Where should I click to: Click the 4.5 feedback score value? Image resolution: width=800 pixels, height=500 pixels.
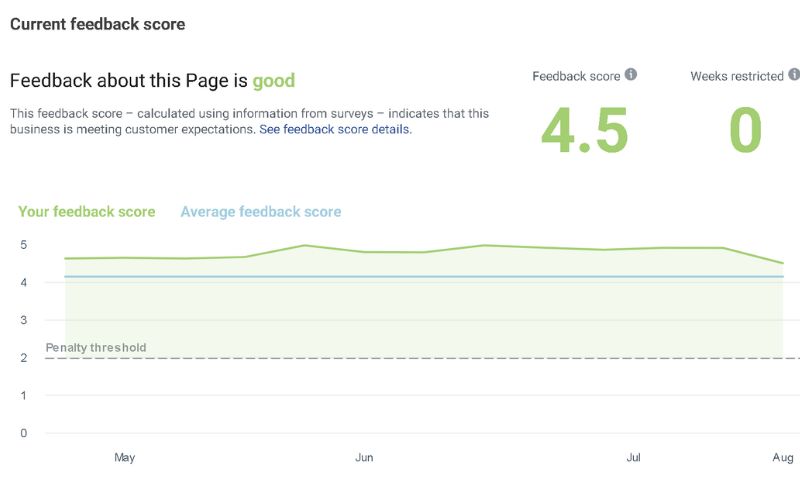585,130
